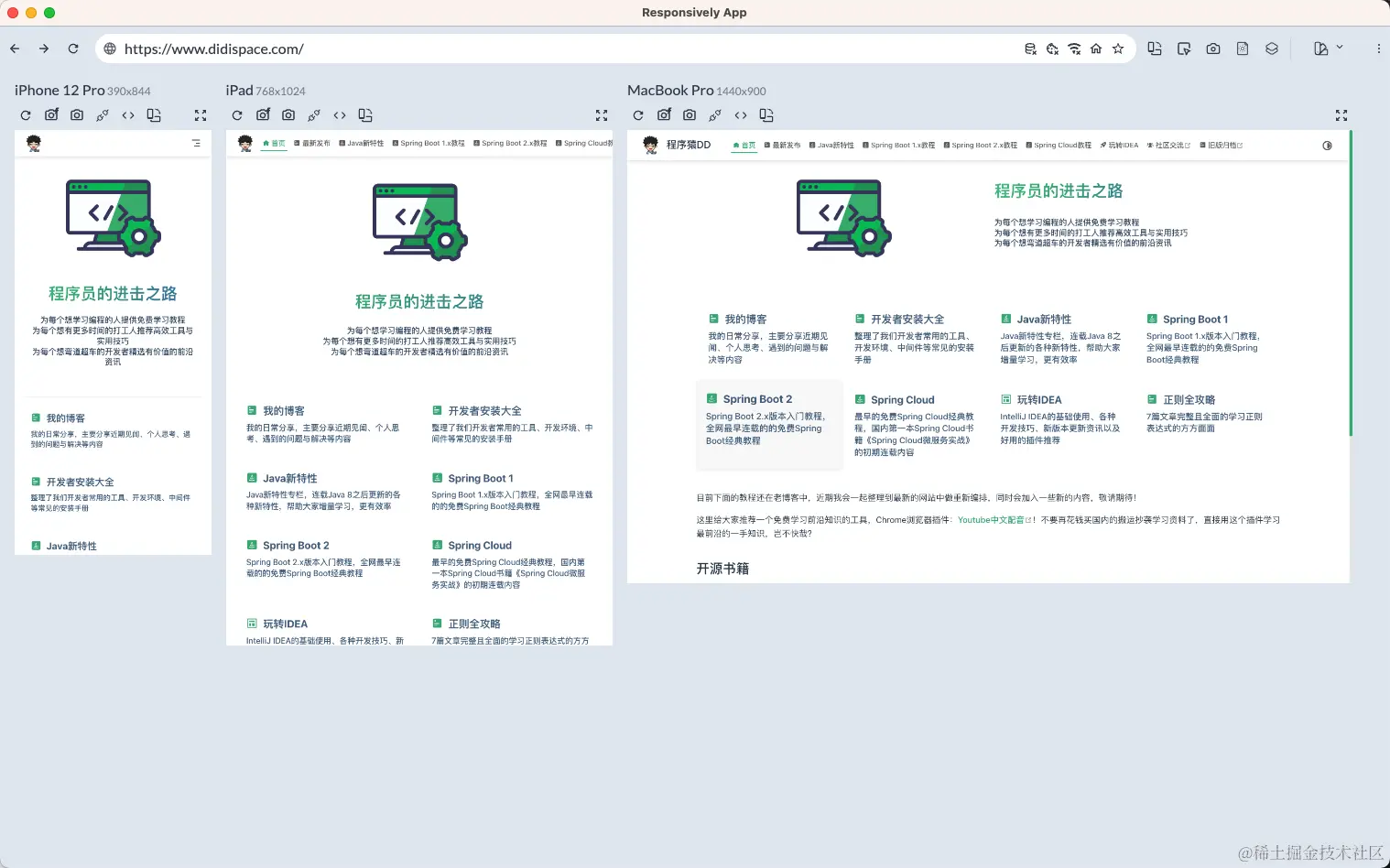Go to homepage using the house icon

tap(1096, 49)
